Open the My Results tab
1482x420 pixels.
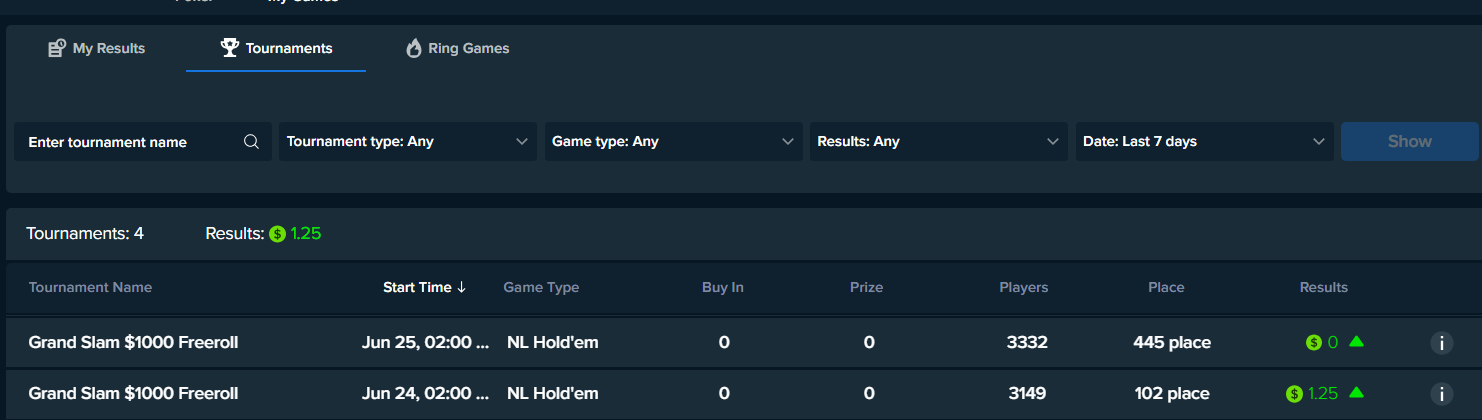97,48
